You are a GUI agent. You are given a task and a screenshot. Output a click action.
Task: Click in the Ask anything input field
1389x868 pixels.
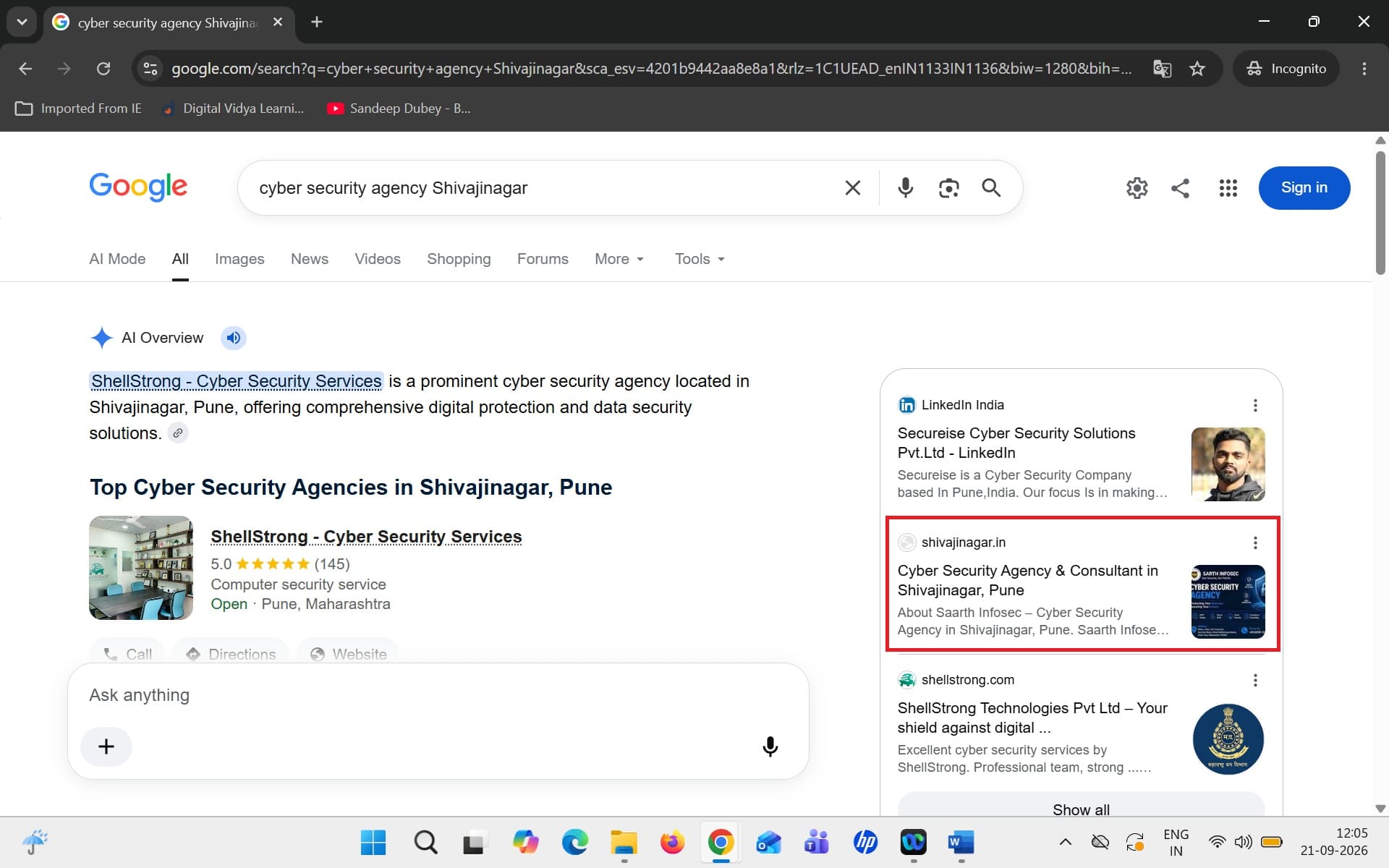438,695
